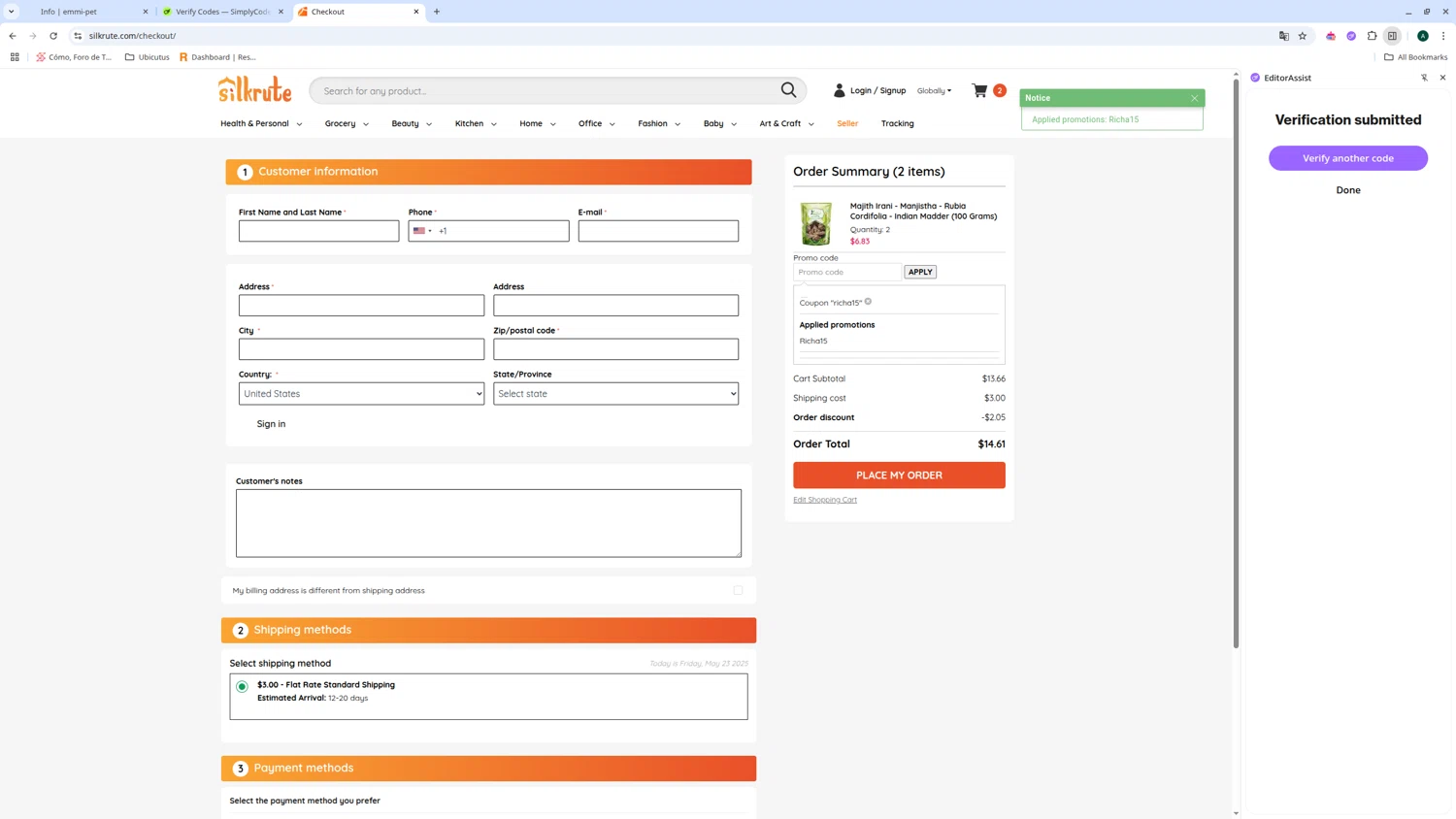The height and width of the screenshot is (819, 1456).
Task: Open All Bookmarks folder
Action: click(x=1415, y=57)
